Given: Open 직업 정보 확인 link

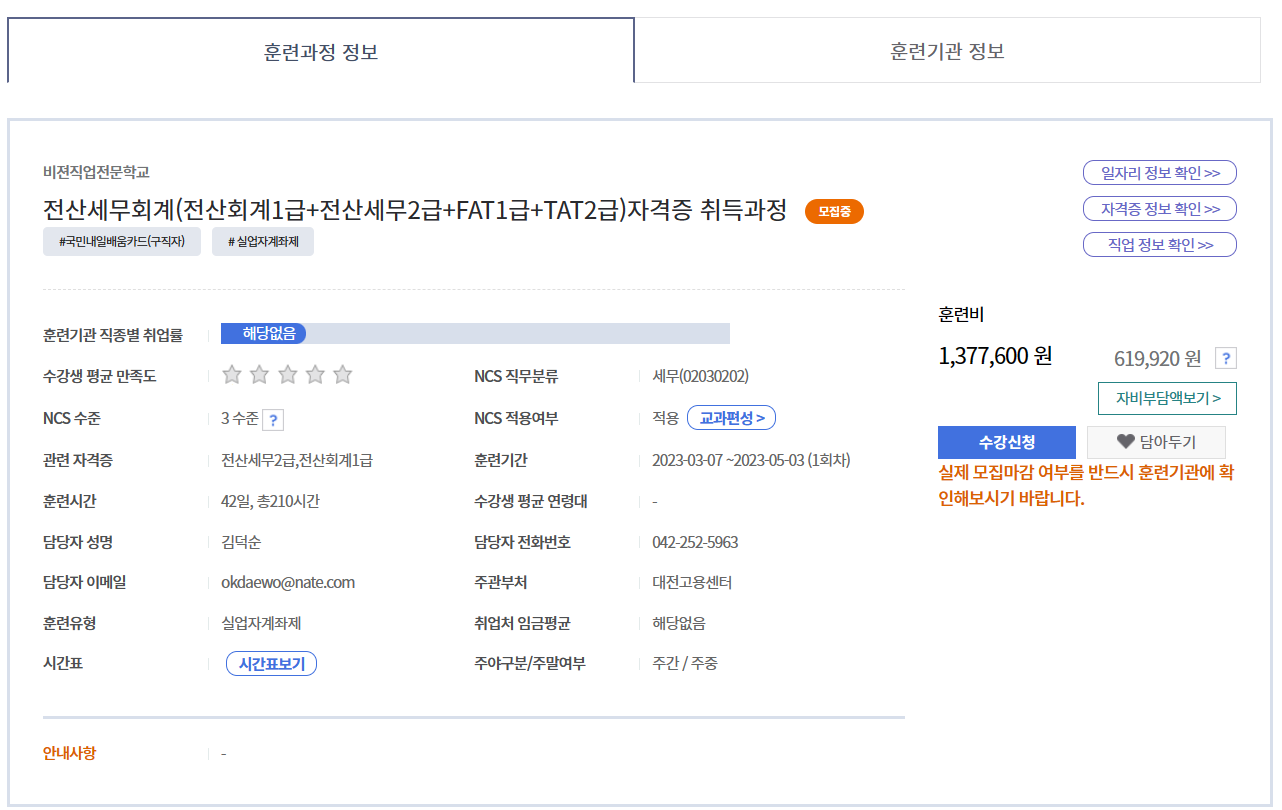Looking at the screenshot, I should coord(1160,245).
